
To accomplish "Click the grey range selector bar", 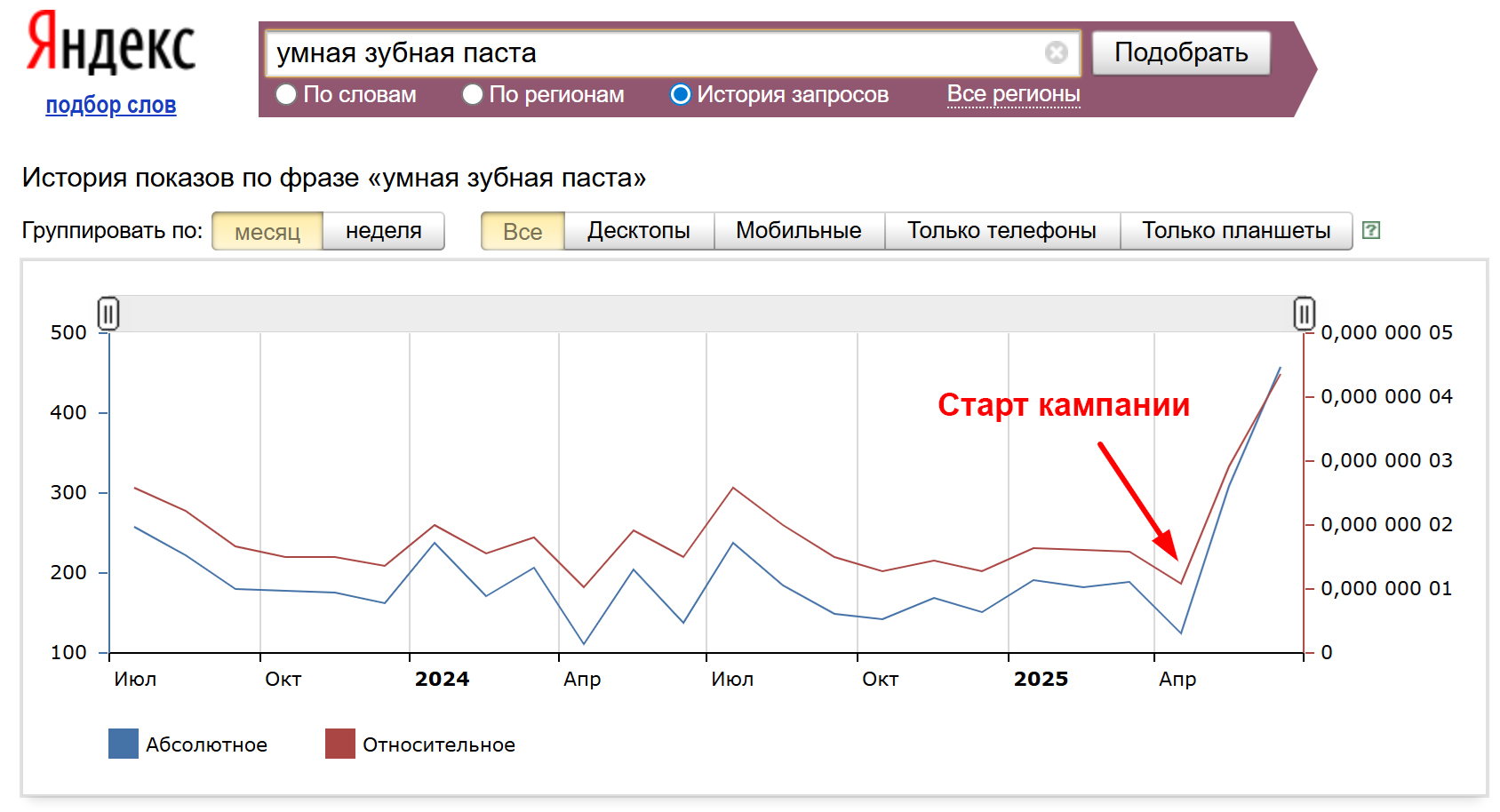I will tap(706, 314).
